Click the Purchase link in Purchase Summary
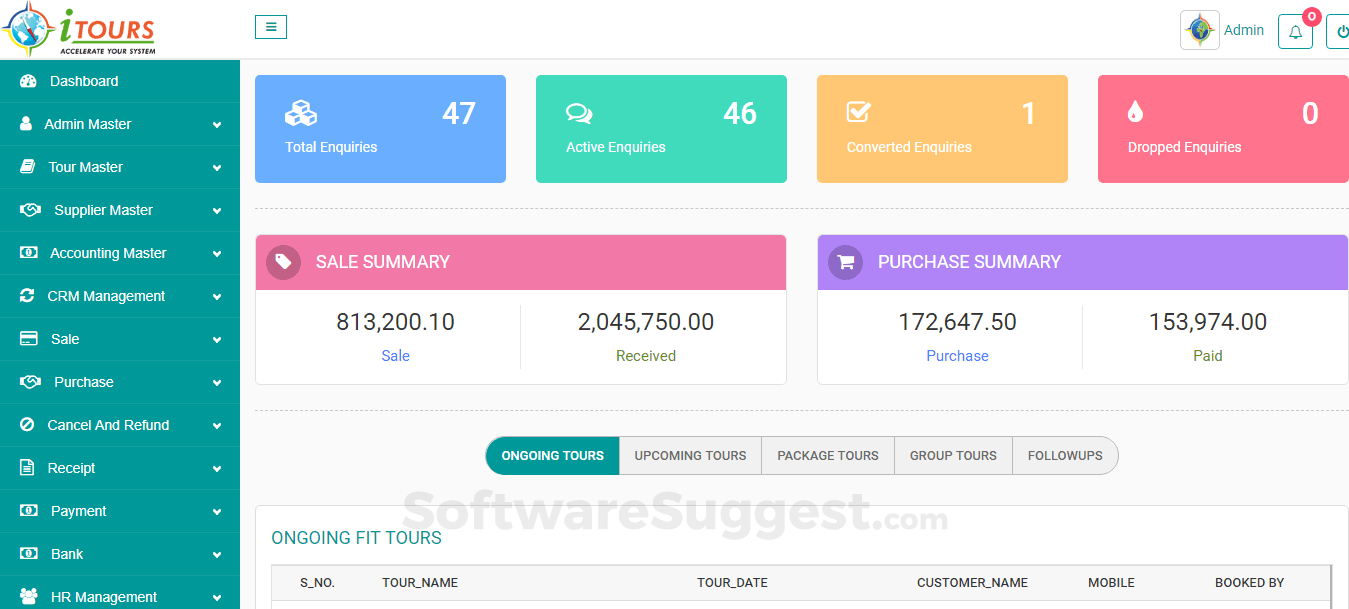 click(957, 355)
